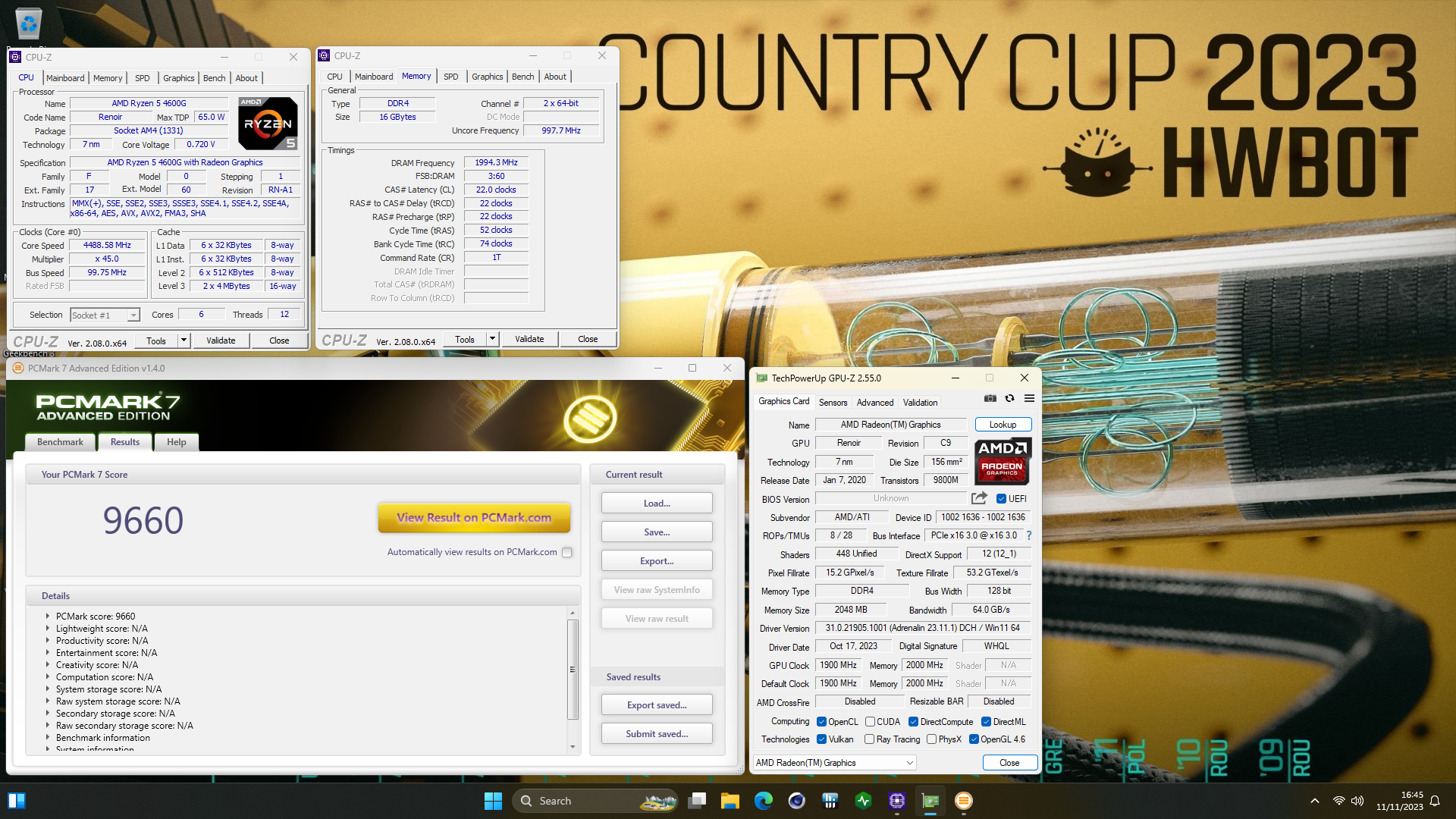Show hidden system tray icons

[x=1315, y=801]
